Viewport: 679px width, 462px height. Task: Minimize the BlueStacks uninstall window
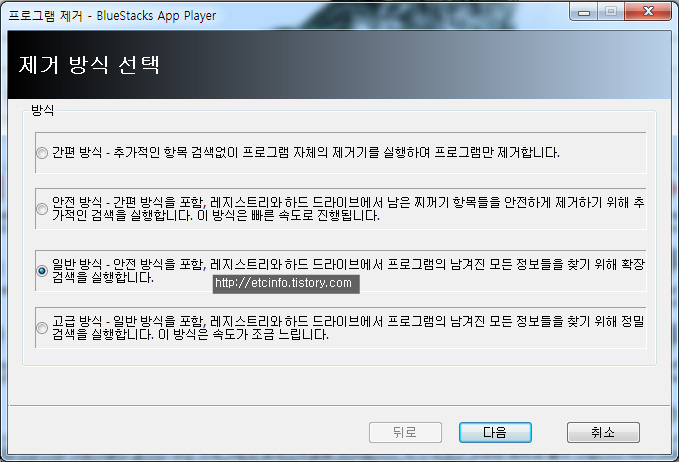(x=584, y=12)
